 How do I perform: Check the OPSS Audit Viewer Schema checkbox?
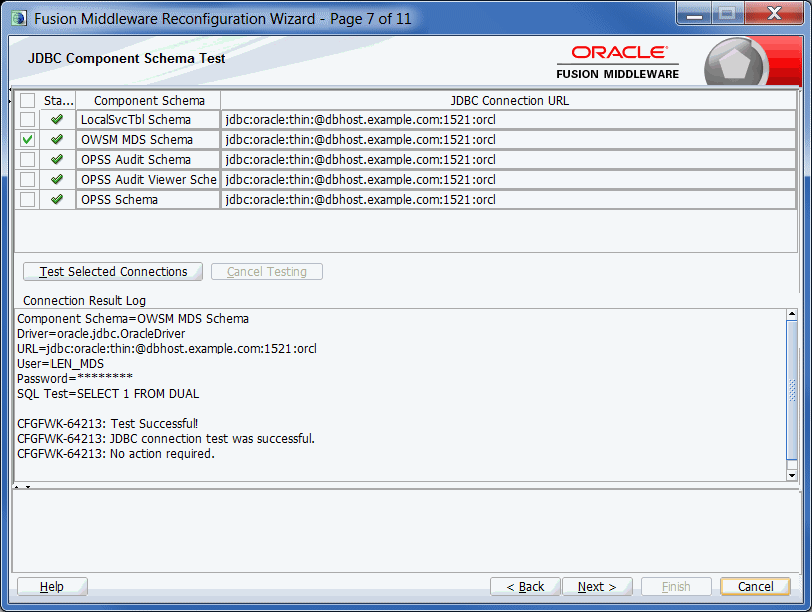tap(27, 179)
